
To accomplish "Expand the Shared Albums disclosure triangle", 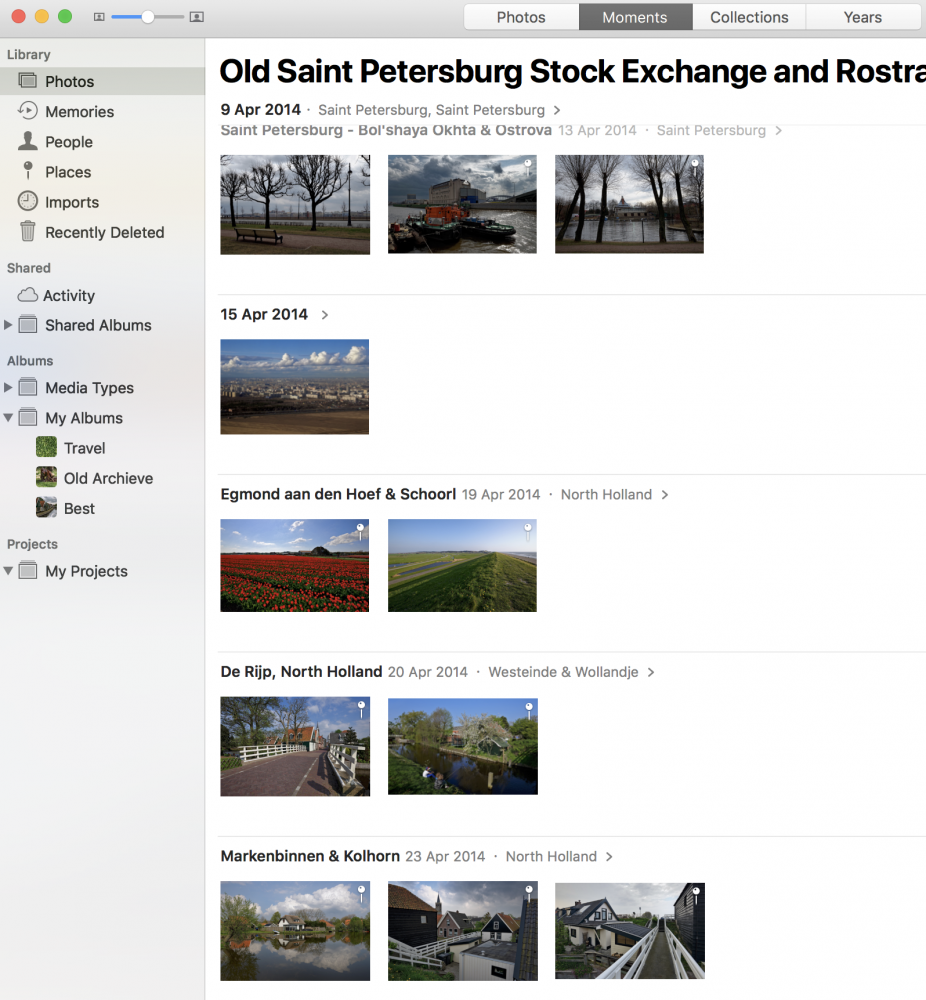I will point(8,325).
